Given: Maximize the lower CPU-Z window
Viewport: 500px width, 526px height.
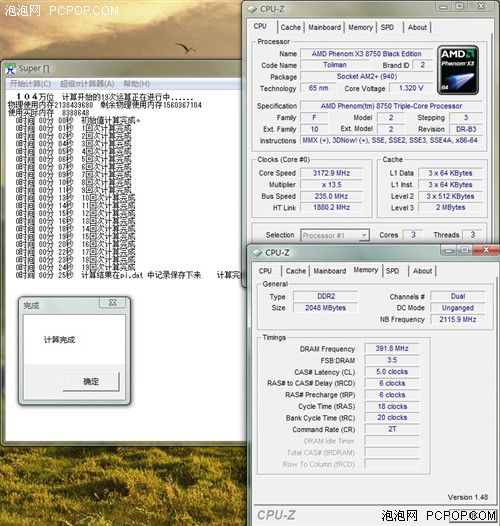Looking at the screenshot, I should (465, 250).
